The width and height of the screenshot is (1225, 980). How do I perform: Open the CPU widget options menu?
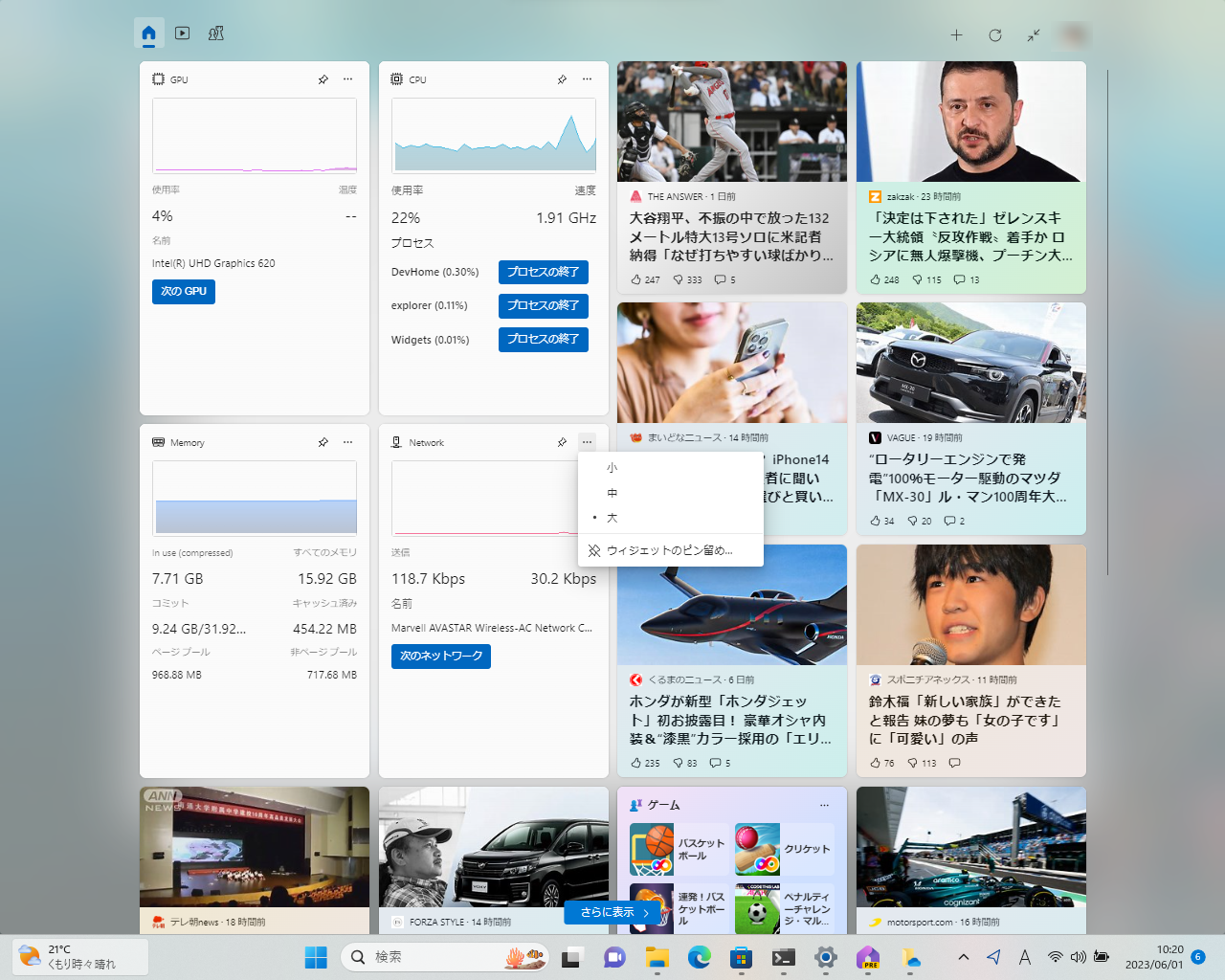click(x=587, y=79)
